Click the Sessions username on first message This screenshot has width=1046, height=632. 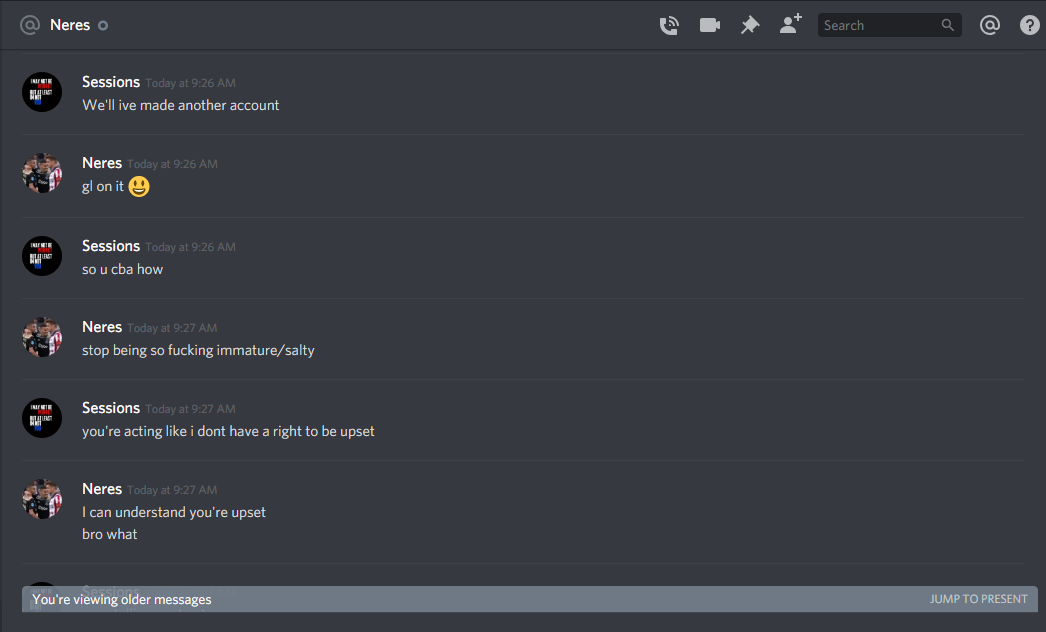[x=111, y=82]
